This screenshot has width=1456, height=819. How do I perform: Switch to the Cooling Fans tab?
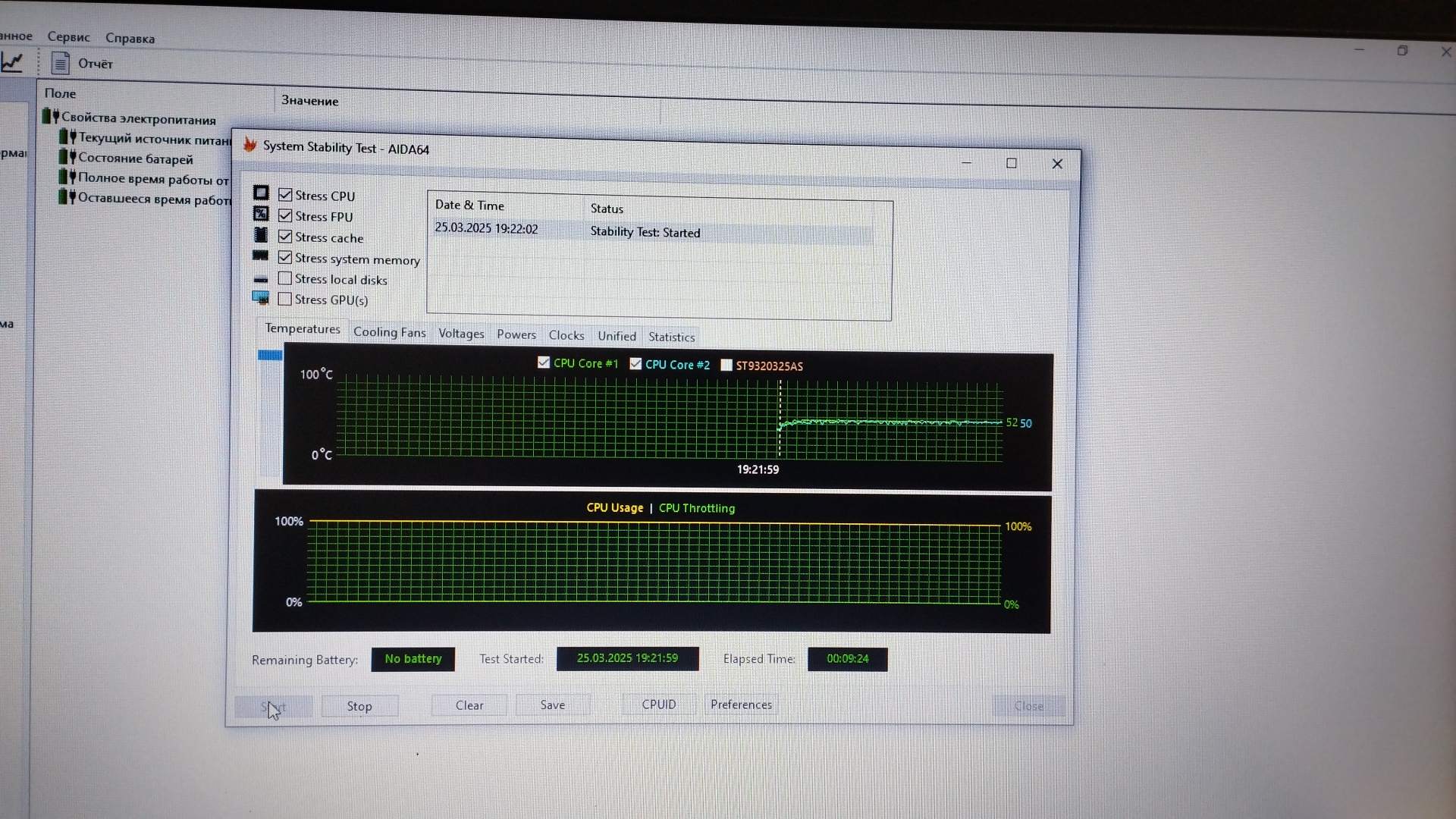[x=389, y=332]
